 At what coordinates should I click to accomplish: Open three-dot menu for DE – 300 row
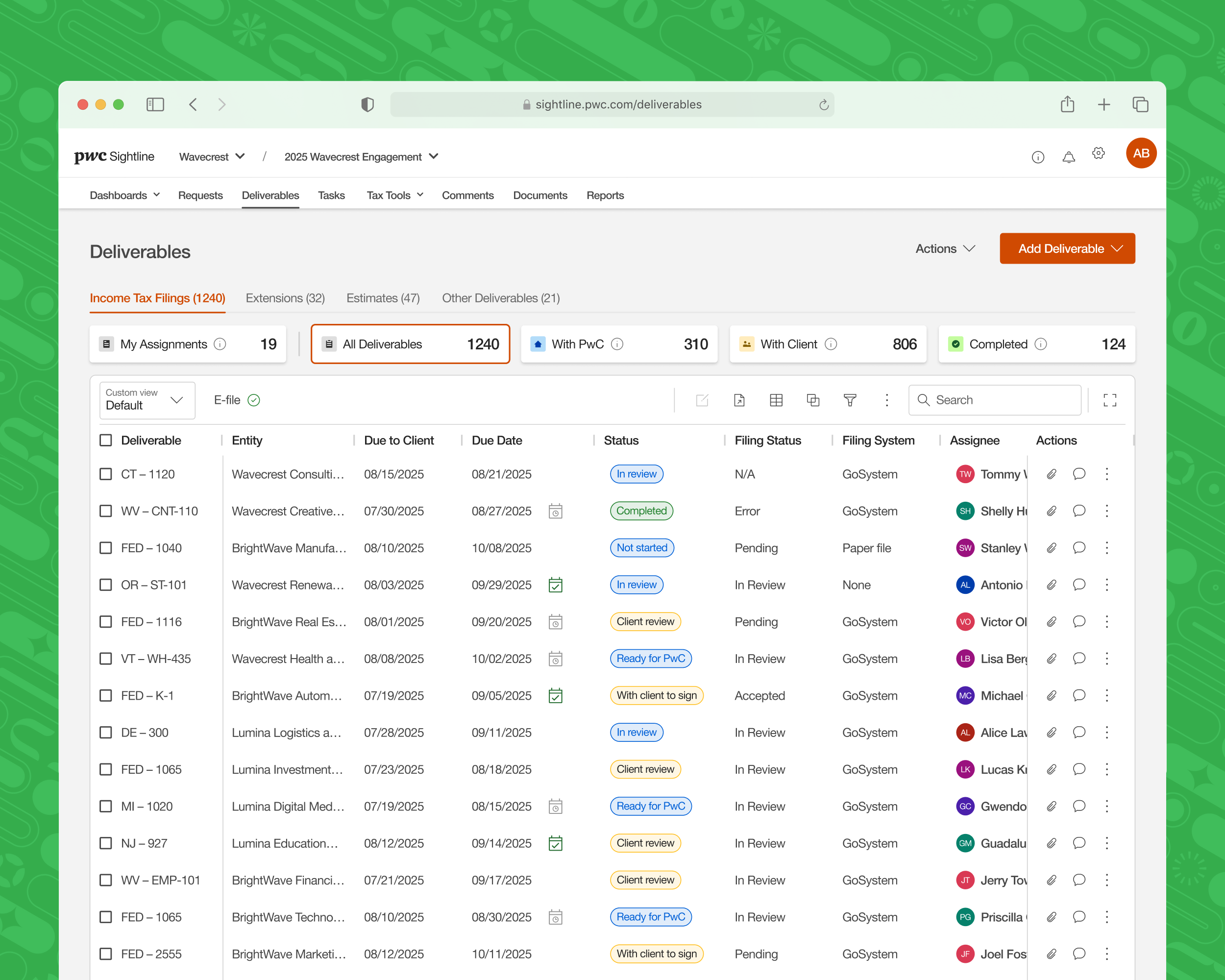pyautogui.click(x=1107, y=732)
